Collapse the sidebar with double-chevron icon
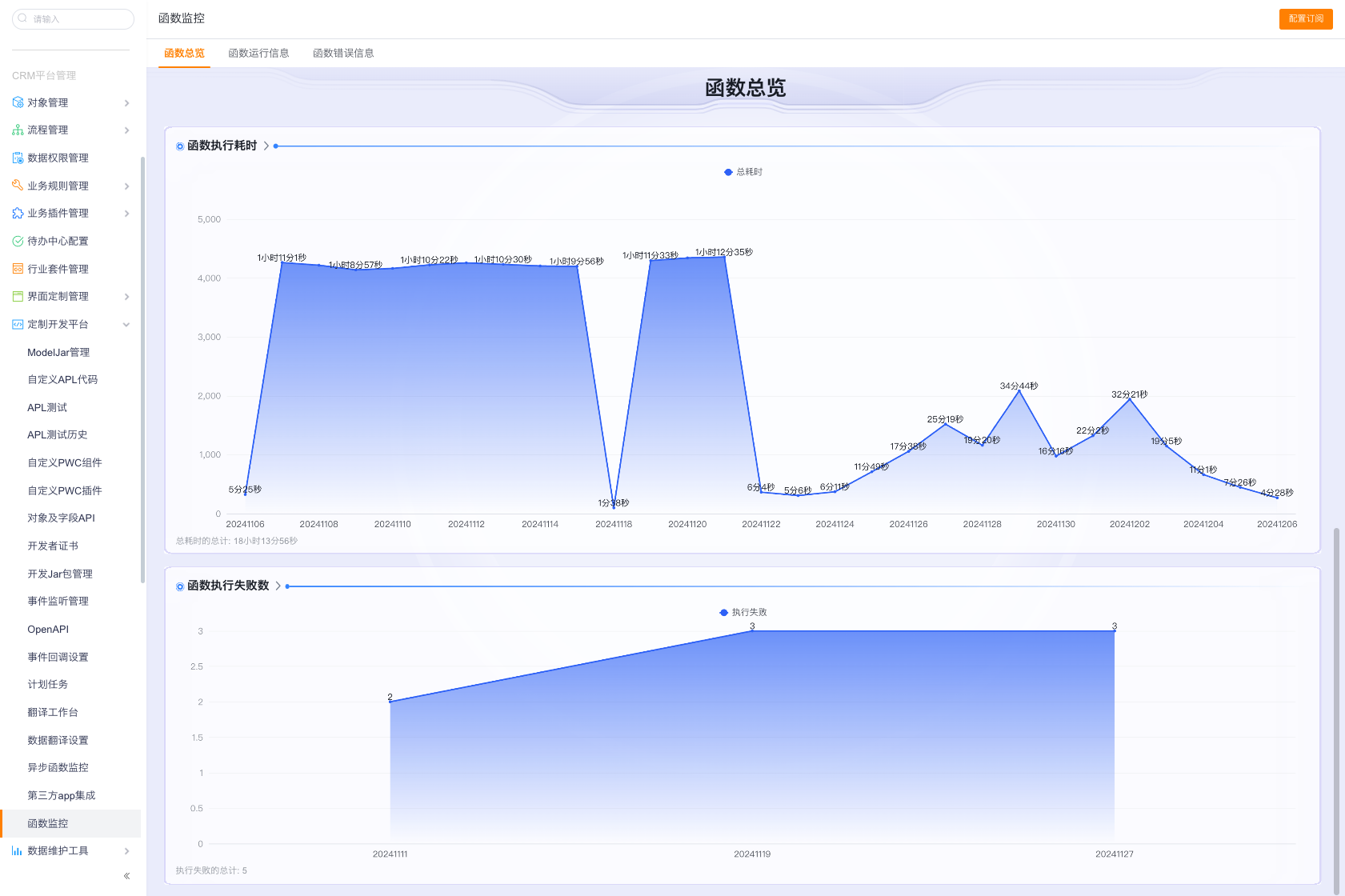 (126, 876)
